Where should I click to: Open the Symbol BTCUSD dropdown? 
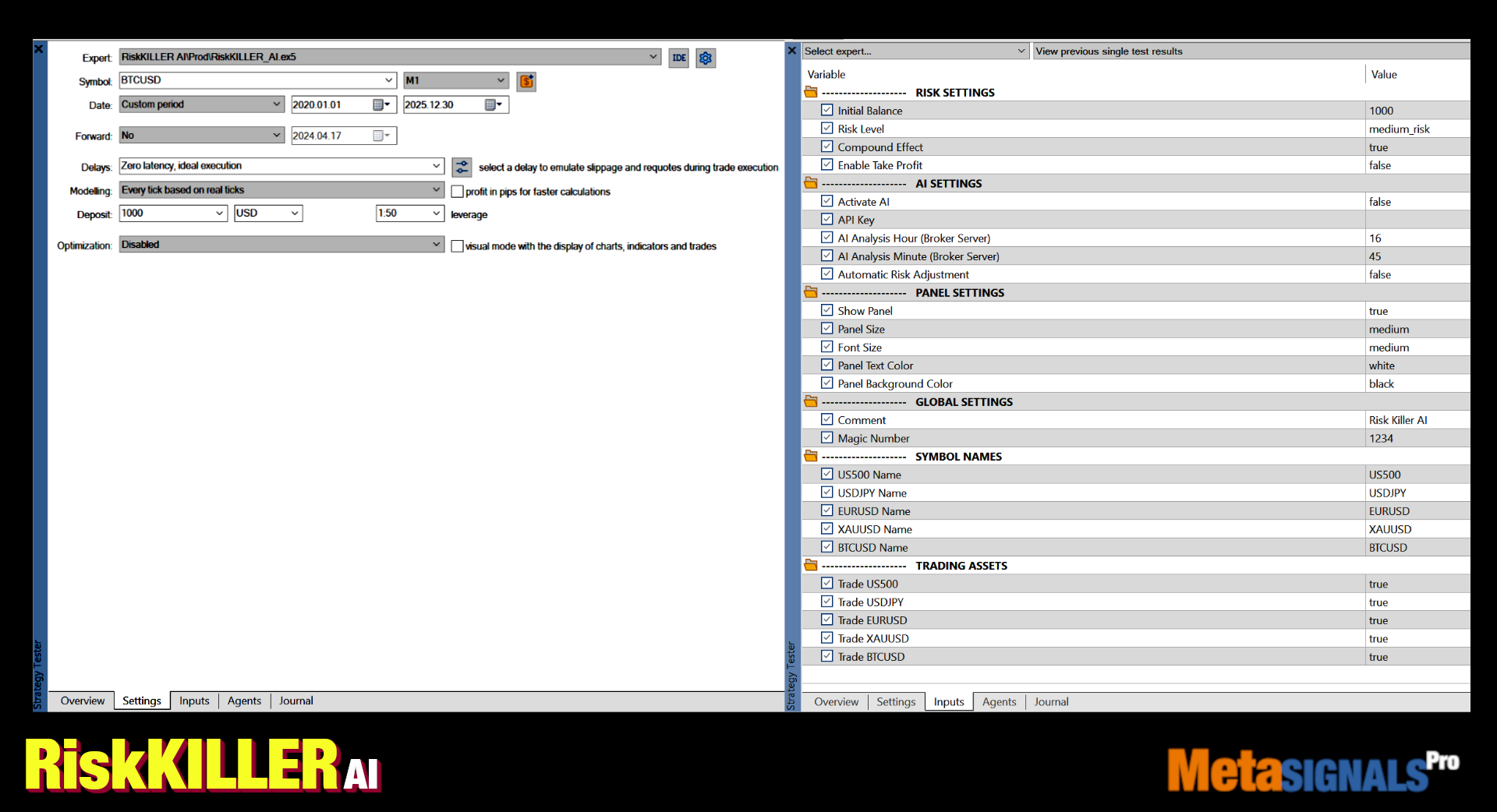[388, 80]
